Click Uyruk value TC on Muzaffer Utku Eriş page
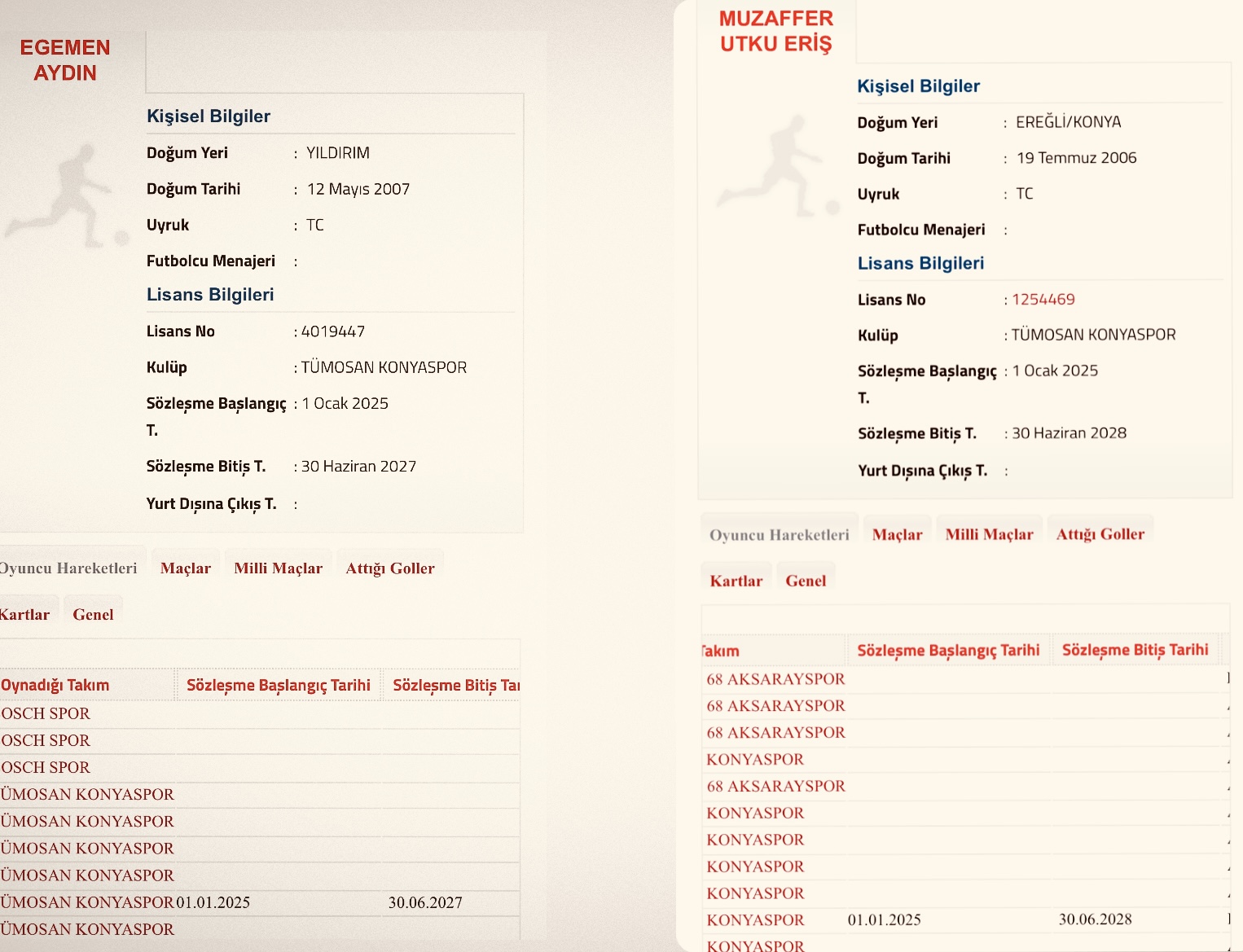1243x952 pixels. [x=1025, y=194]
